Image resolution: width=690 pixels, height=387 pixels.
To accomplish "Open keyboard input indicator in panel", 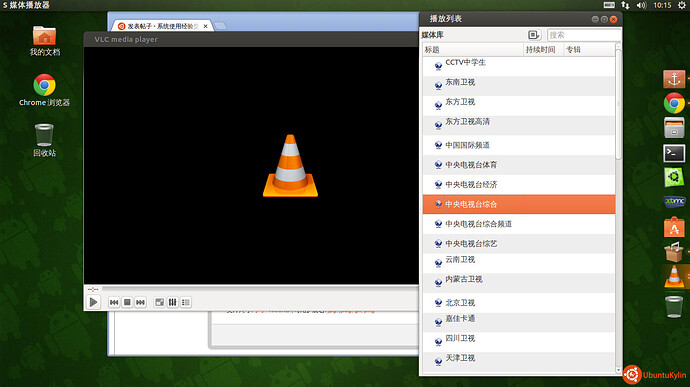I will tap(609, 5).
